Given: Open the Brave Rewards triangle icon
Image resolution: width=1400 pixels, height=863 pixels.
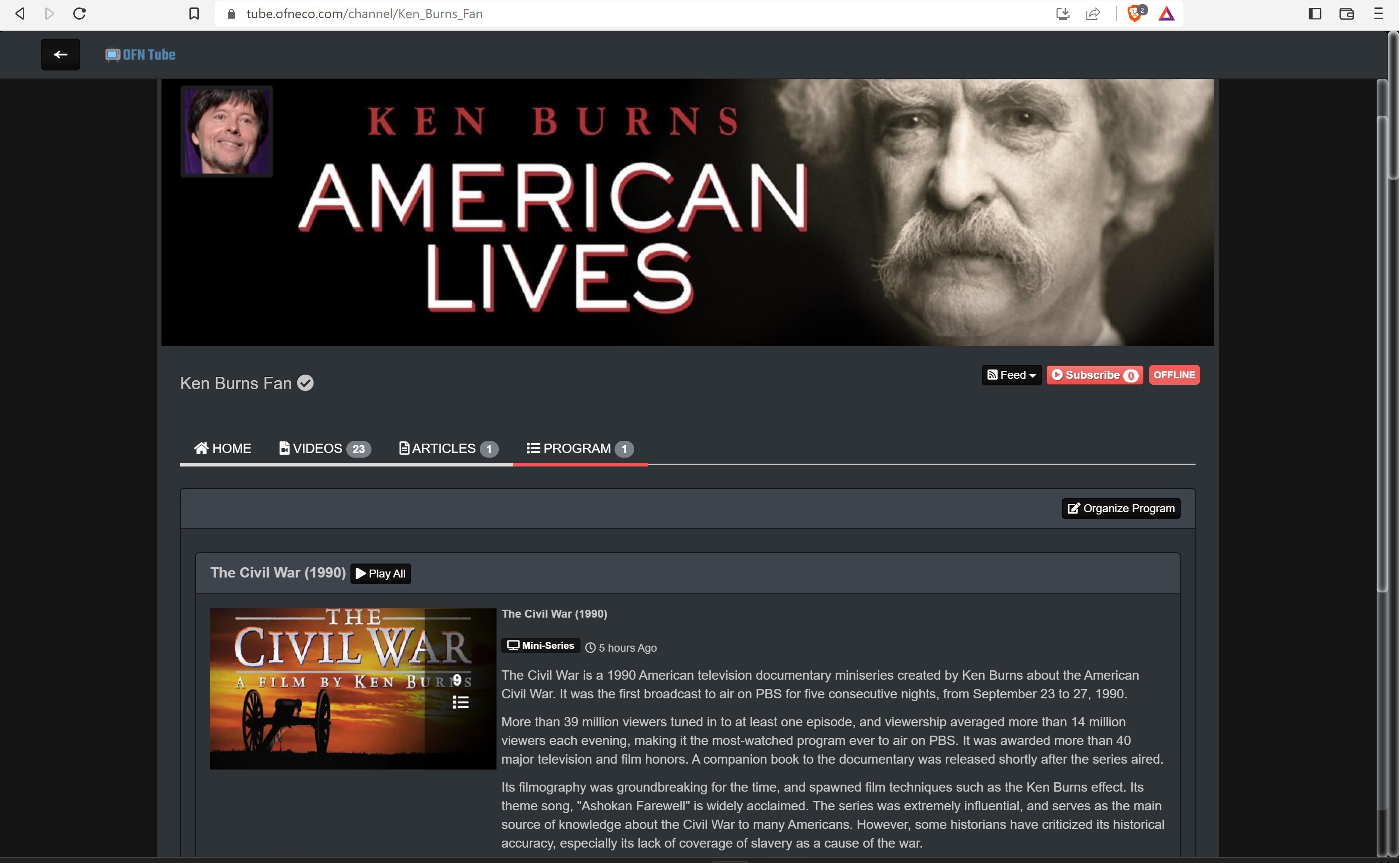Looking at the screenshot, I should point(1167,13).
